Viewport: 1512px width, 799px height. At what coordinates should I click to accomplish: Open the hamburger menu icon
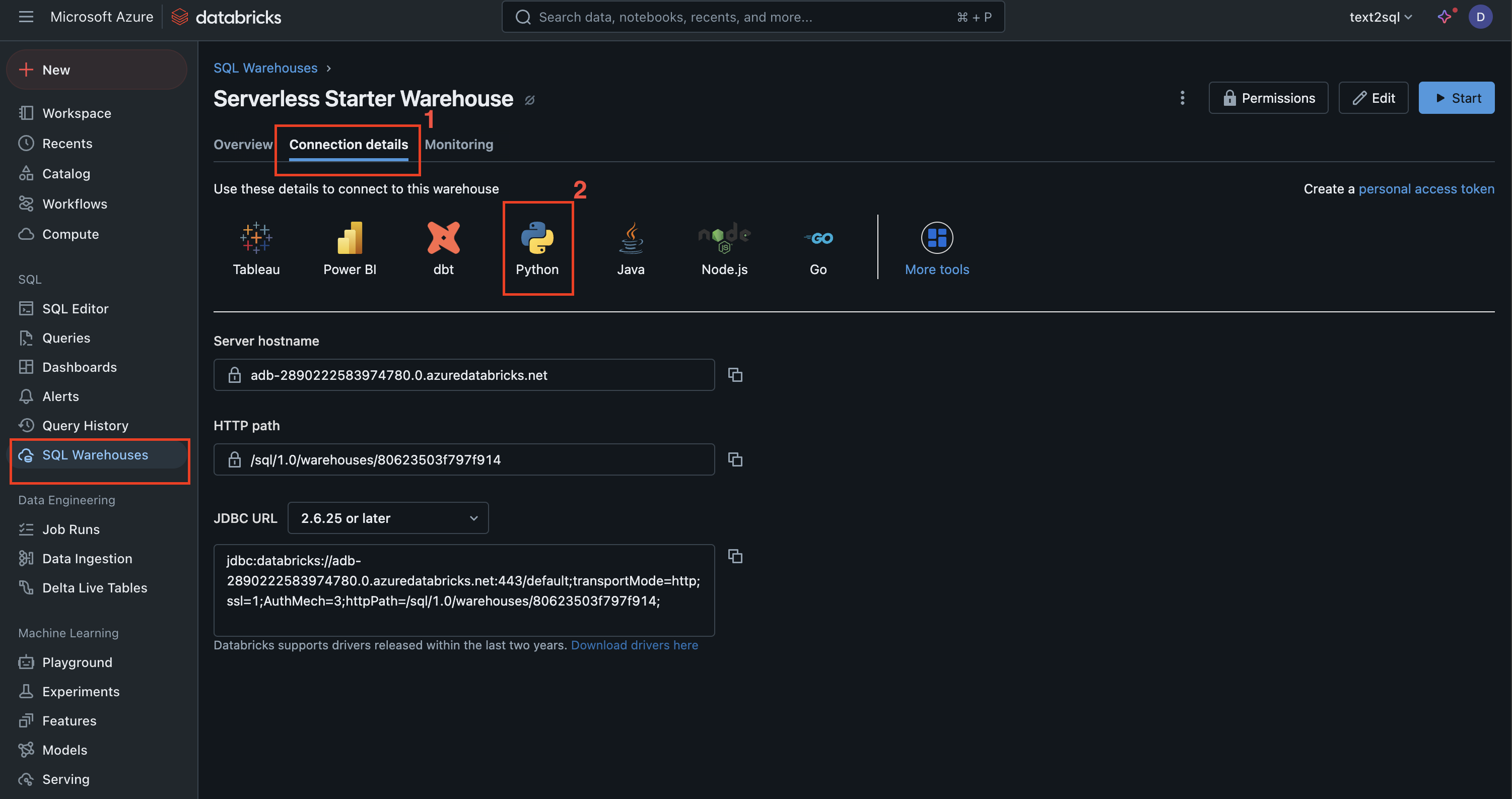point(26,17)
